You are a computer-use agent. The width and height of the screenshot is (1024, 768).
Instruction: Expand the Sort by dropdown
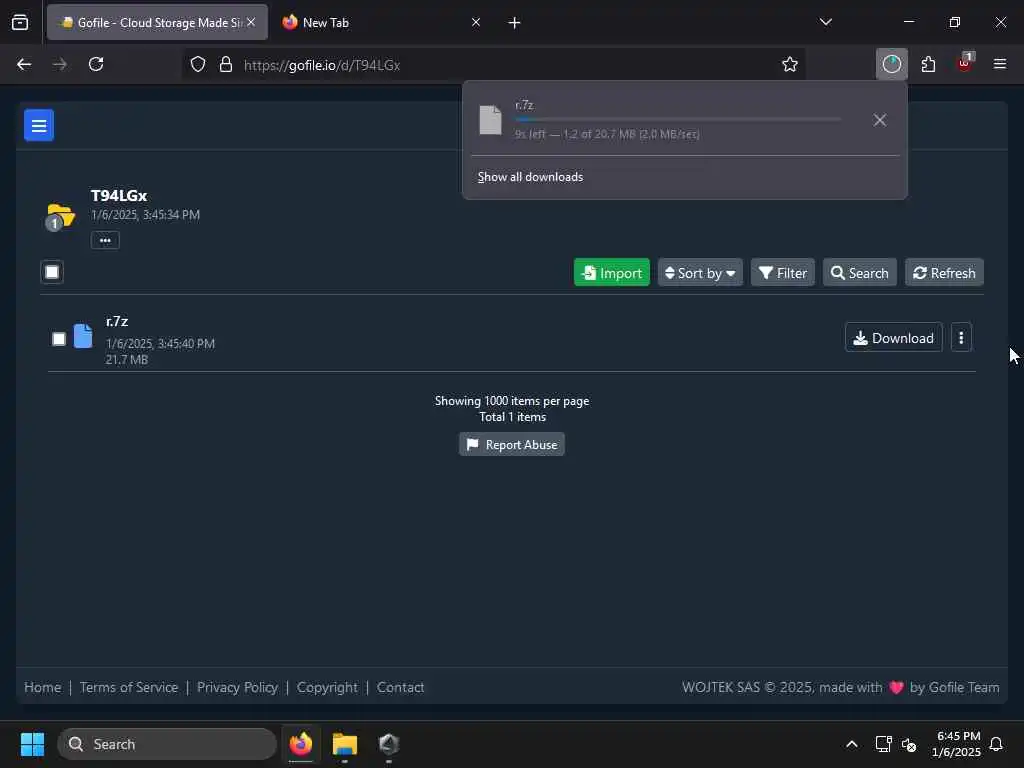(x=700, y=273)
